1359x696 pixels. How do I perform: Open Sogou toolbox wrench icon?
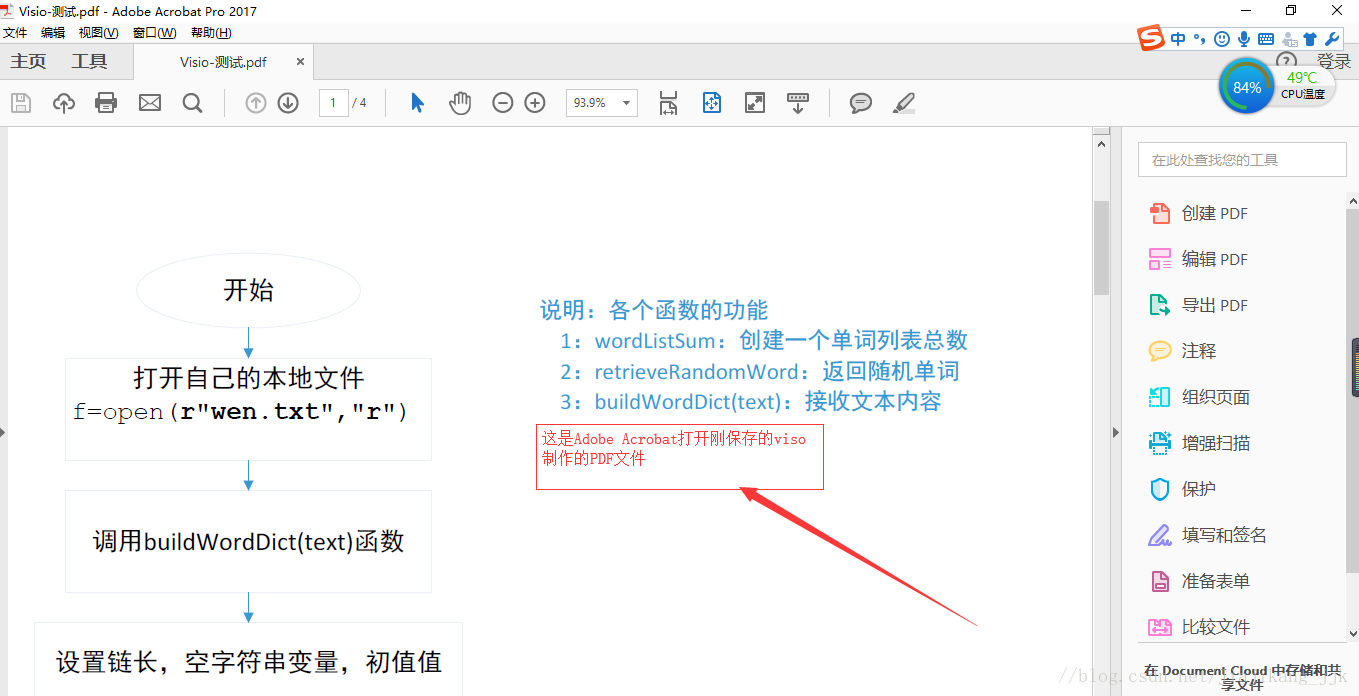click(1332, 39)
